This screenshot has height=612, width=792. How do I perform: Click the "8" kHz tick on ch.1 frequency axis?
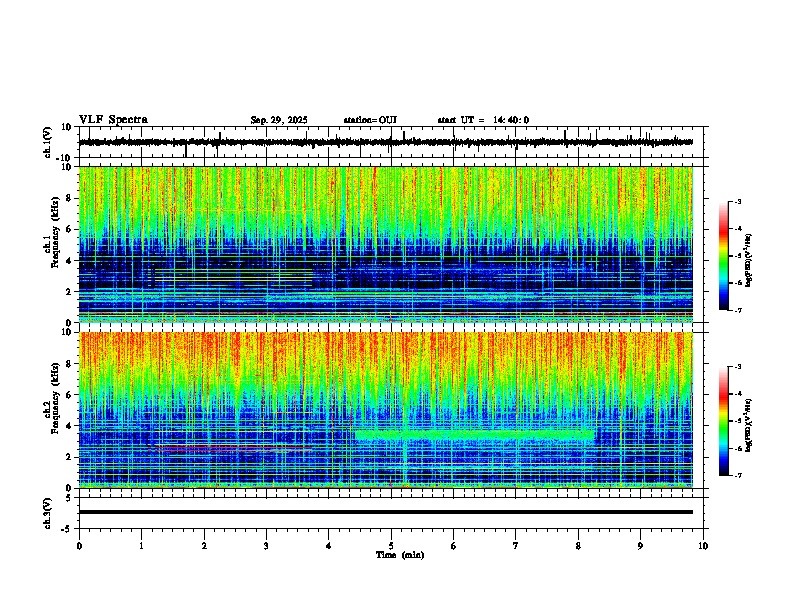pos(69,198)
